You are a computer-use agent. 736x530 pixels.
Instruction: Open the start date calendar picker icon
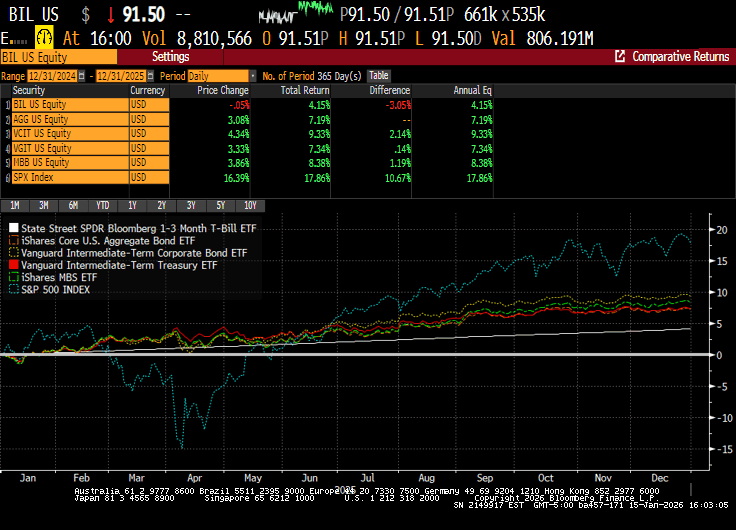coord(82,76)
